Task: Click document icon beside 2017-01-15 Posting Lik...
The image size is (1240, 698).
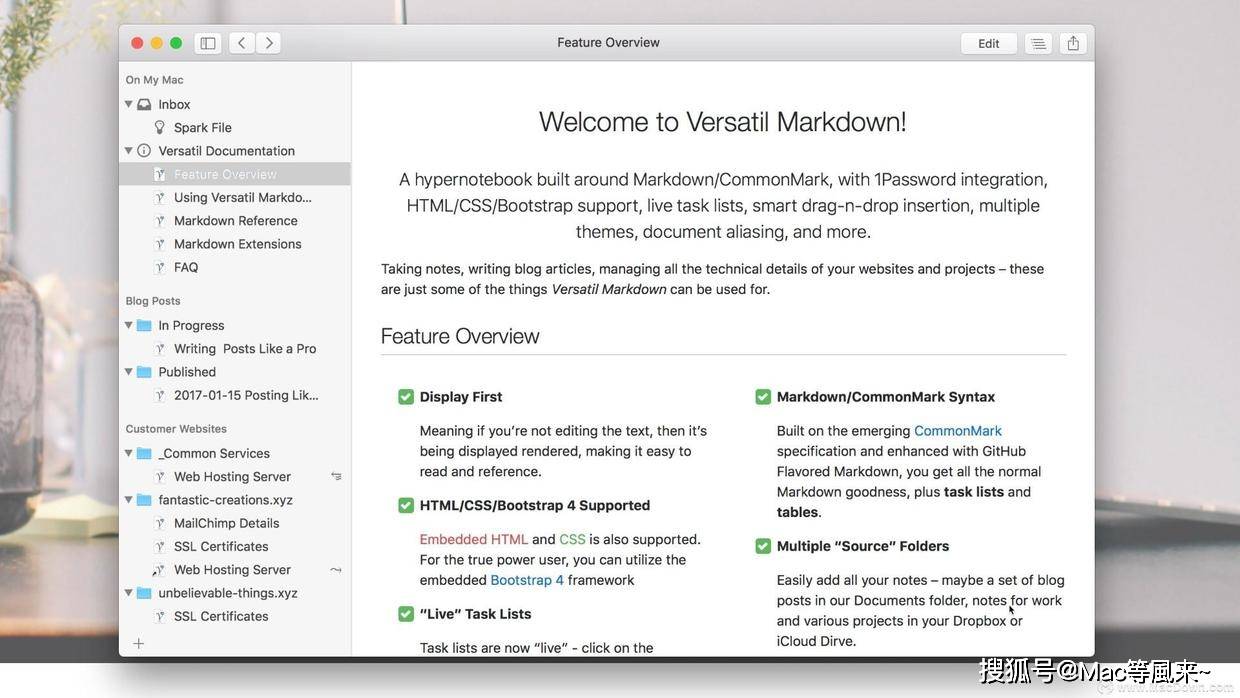Action: pos(159,395)
